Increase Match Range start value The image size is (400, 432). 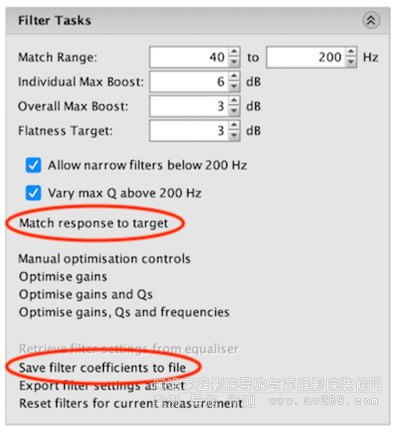pos(234,52)
